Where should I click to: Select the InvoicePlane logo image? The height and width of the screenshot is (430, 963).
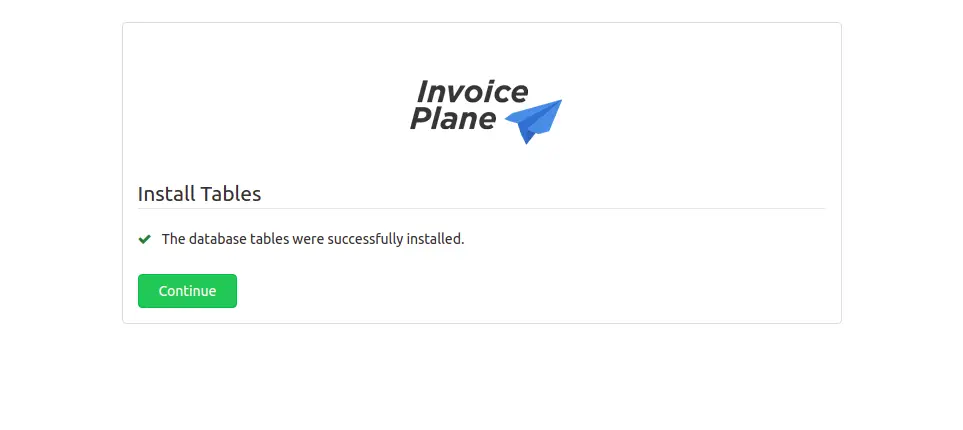coord(486,112)
